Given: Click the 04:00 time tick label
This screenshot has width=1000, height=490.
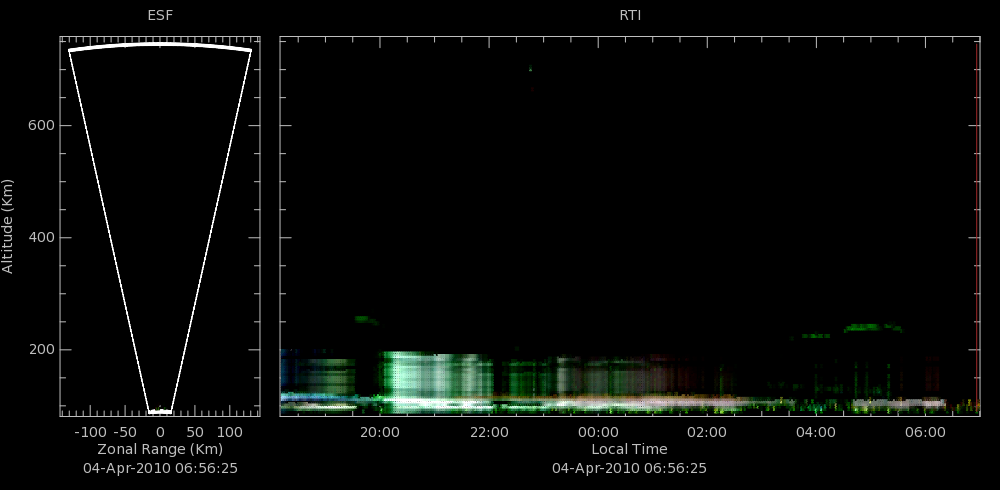Looking at the screenshot, I should 816,432.
